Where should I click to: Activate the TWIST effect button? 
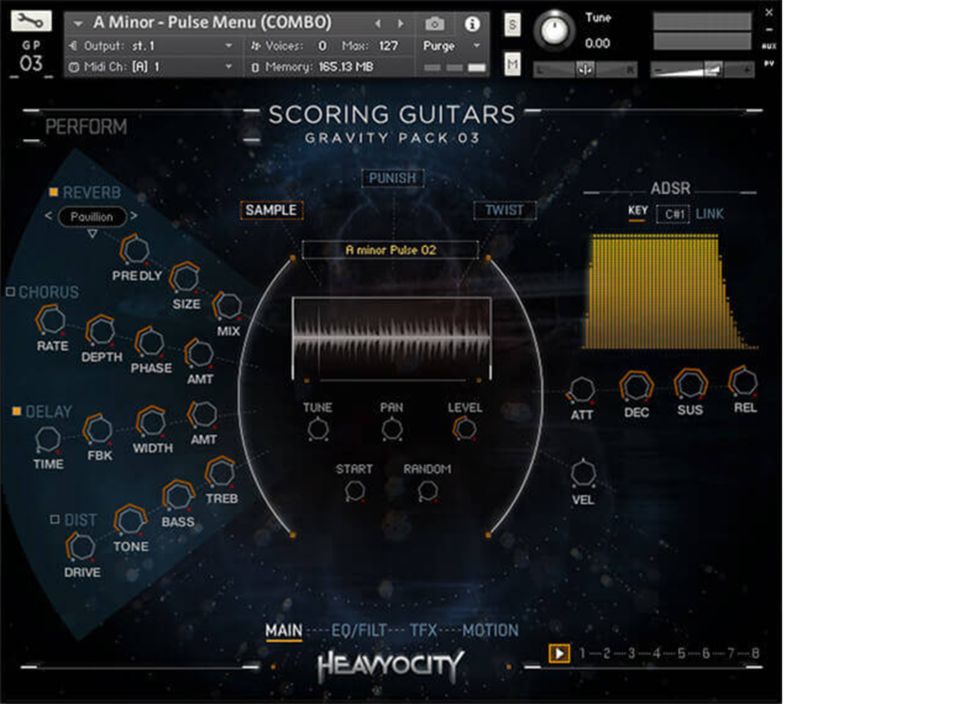[x=504, y=210]
